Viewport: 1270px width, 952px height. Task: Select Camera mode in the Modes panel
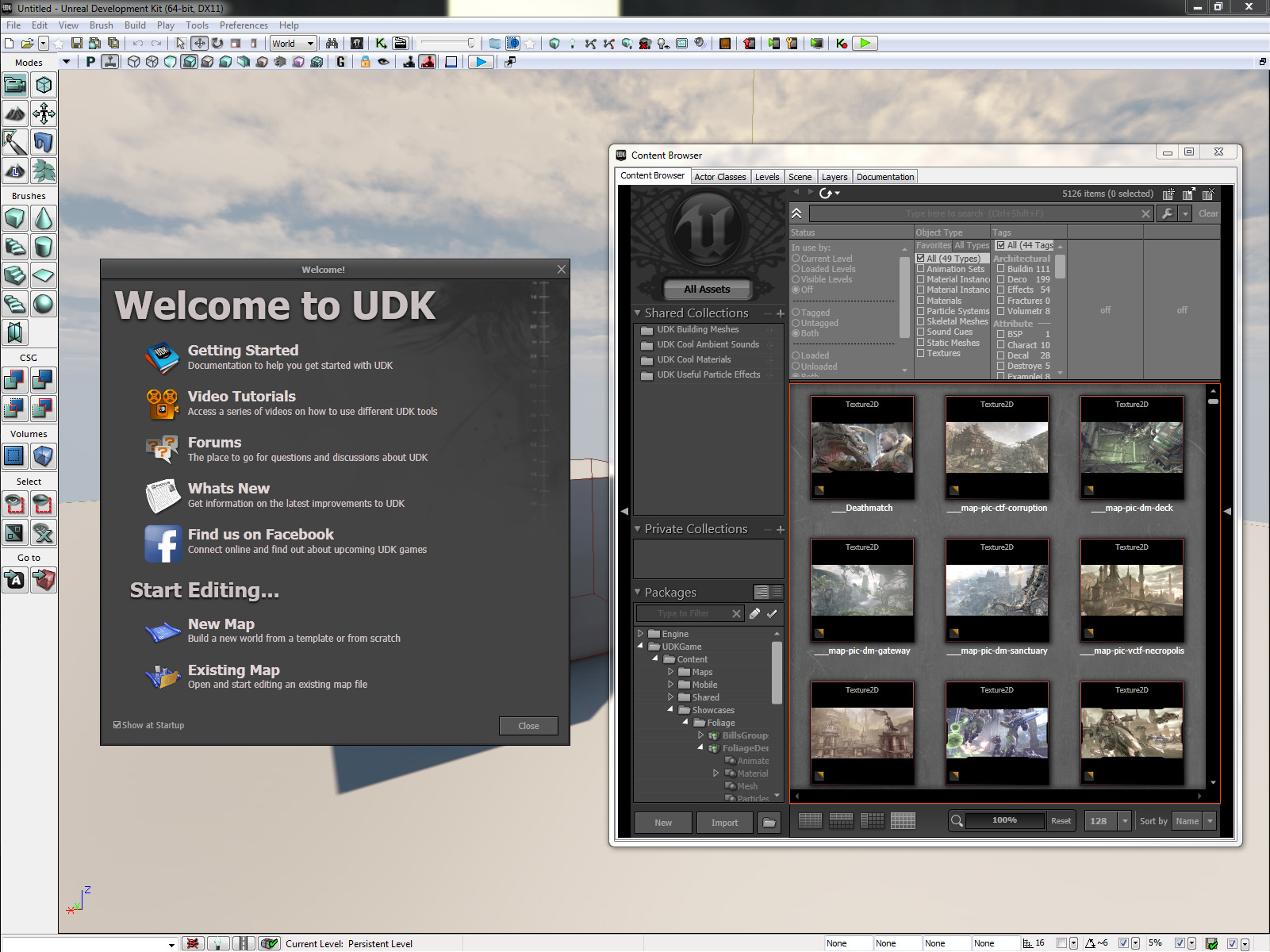[x=15, y=85]
